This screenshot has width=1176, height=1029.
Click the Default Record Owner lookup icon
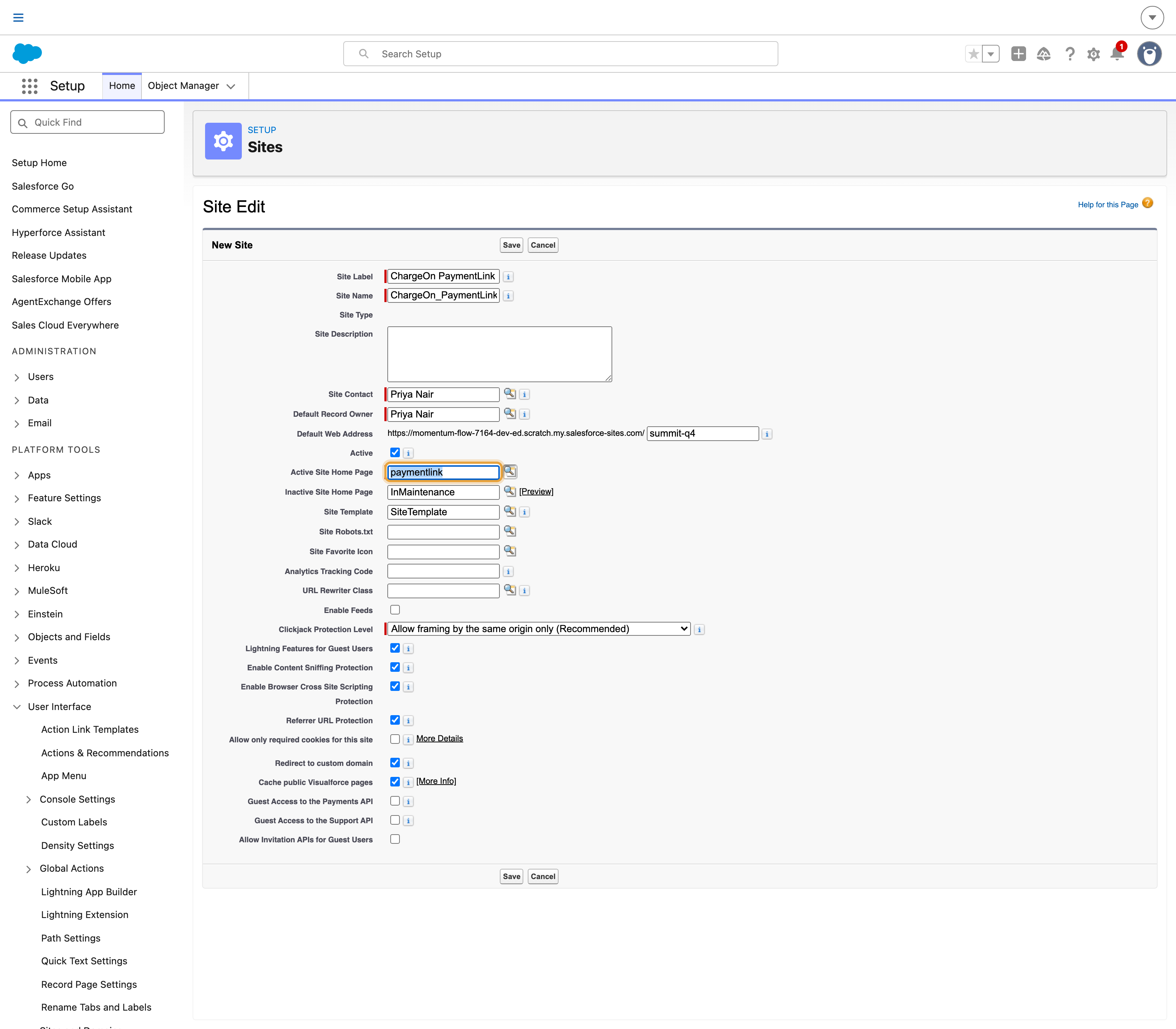tap(510, 413)
